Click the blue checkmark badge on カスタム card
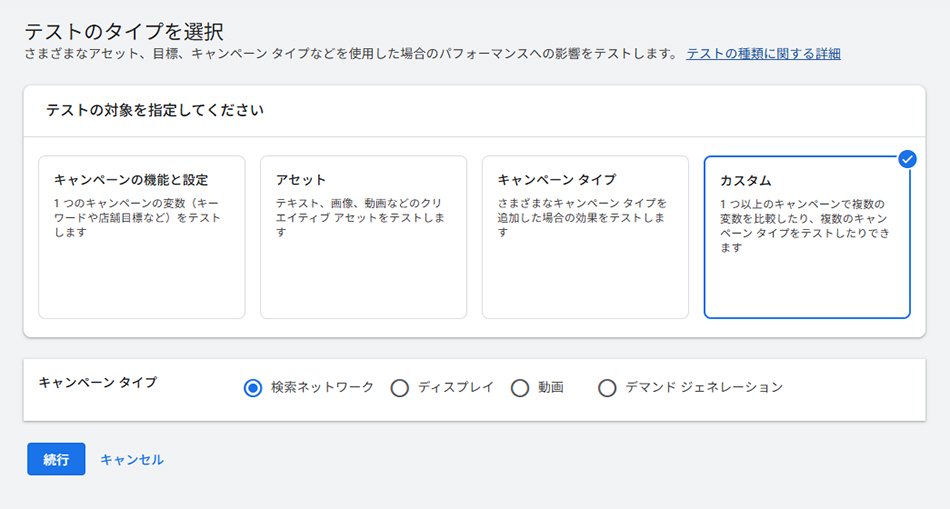The width and height of the screenshot is (950, 509). (x=907, y=159)
